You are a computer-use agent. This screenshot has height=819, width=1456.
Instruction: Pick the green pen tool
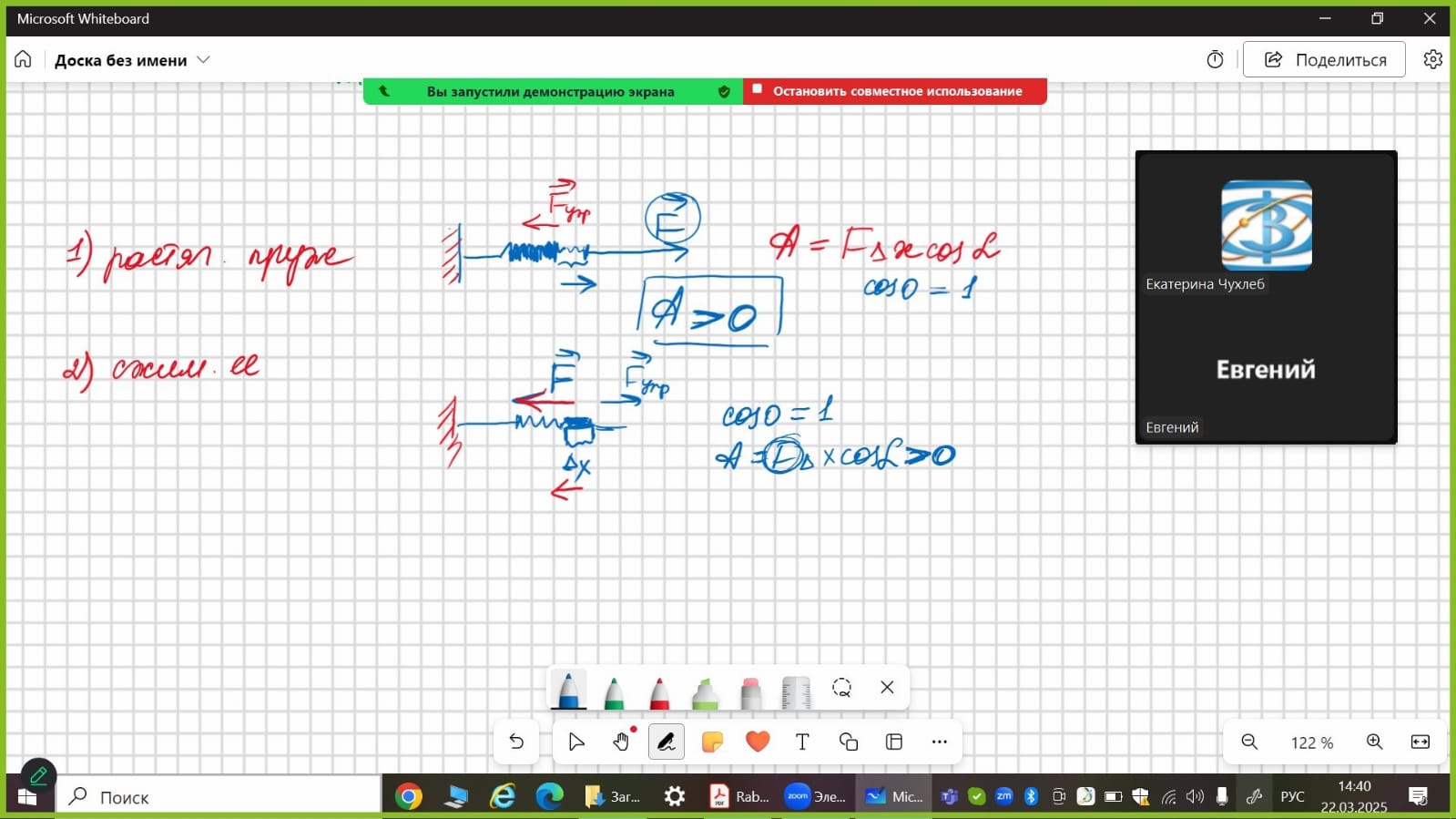(614, 692)
